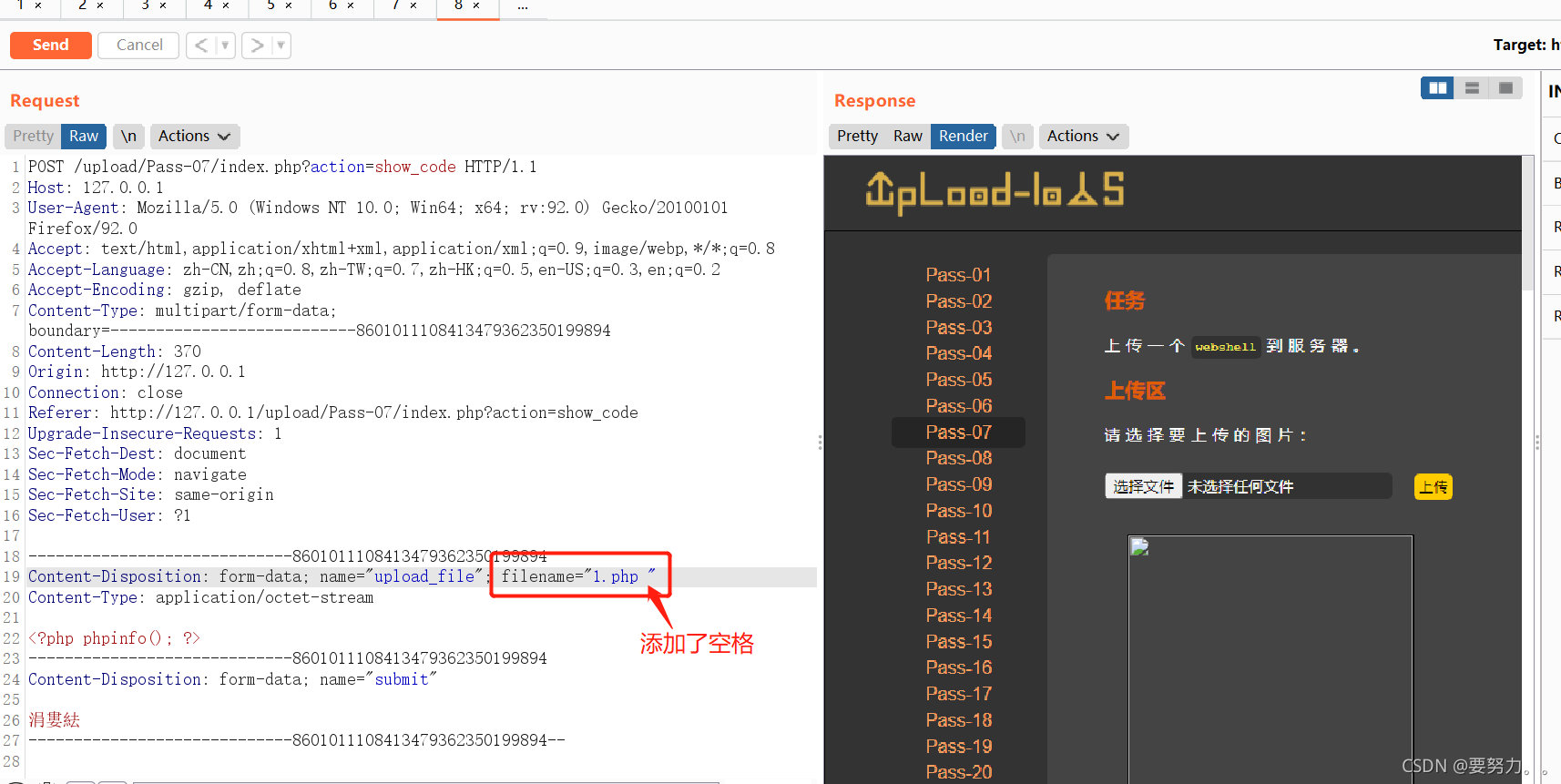1561x784 pixels.
Task: Open Pass-19 link in rendered page
Action: coord(958,747)
